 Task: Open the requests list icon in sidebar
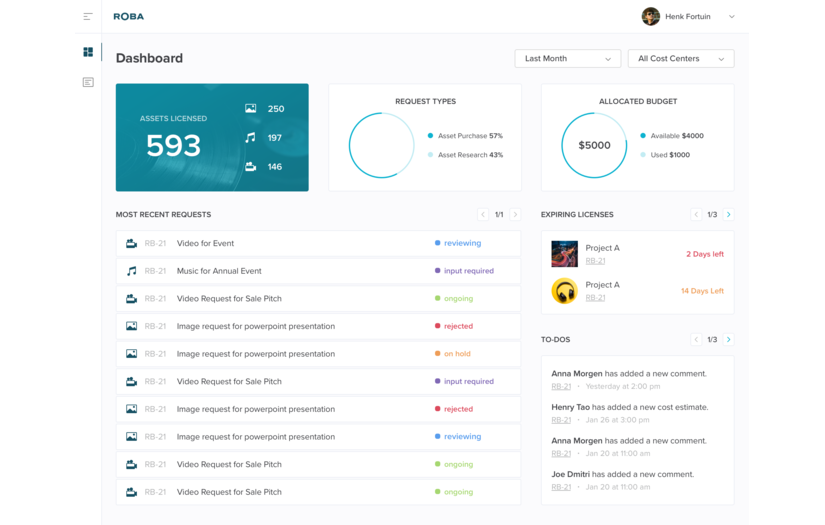click(88, 82)
